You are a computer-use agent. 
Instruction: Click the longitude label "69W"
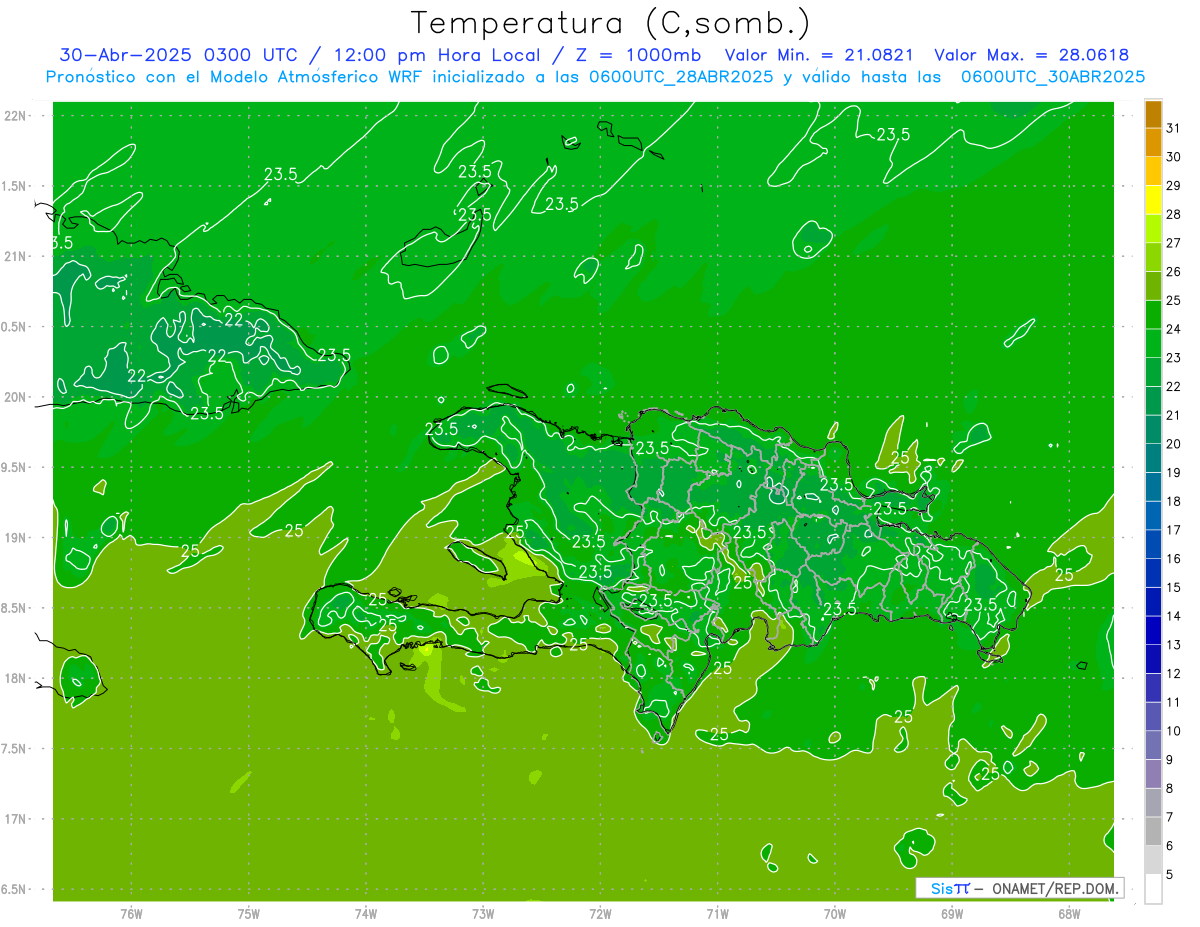[952, 914]
